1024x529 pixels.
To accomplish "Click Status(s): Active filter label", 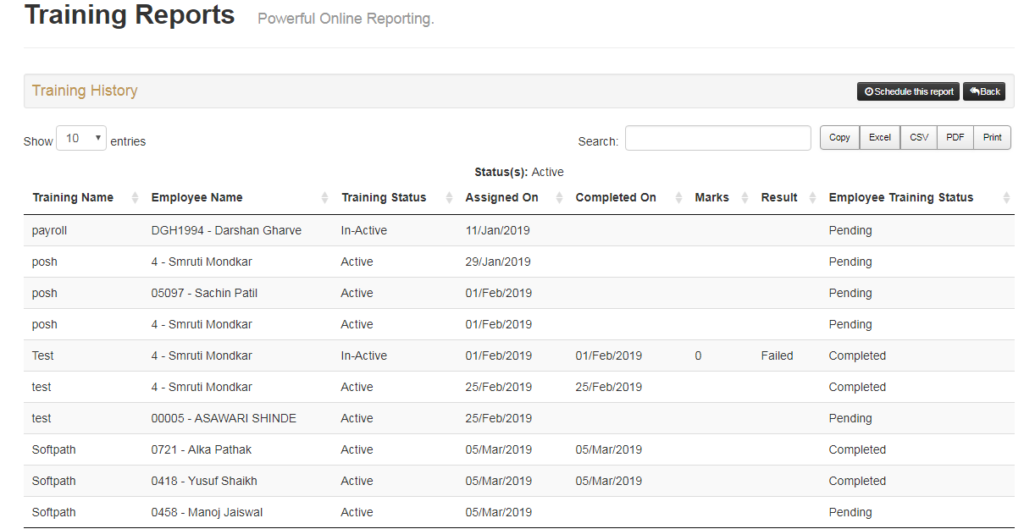I will 519,172.
